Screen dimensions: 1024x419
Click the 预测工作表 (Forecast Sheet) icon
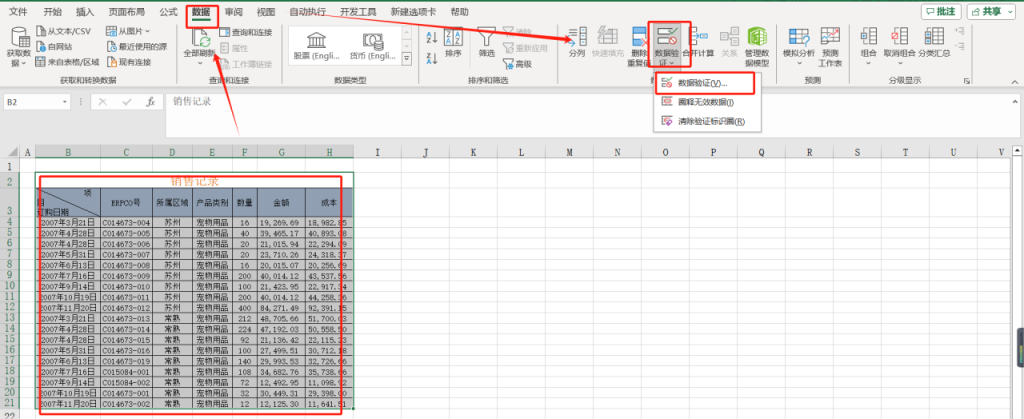pyautogui.click(x=830, y=37)
